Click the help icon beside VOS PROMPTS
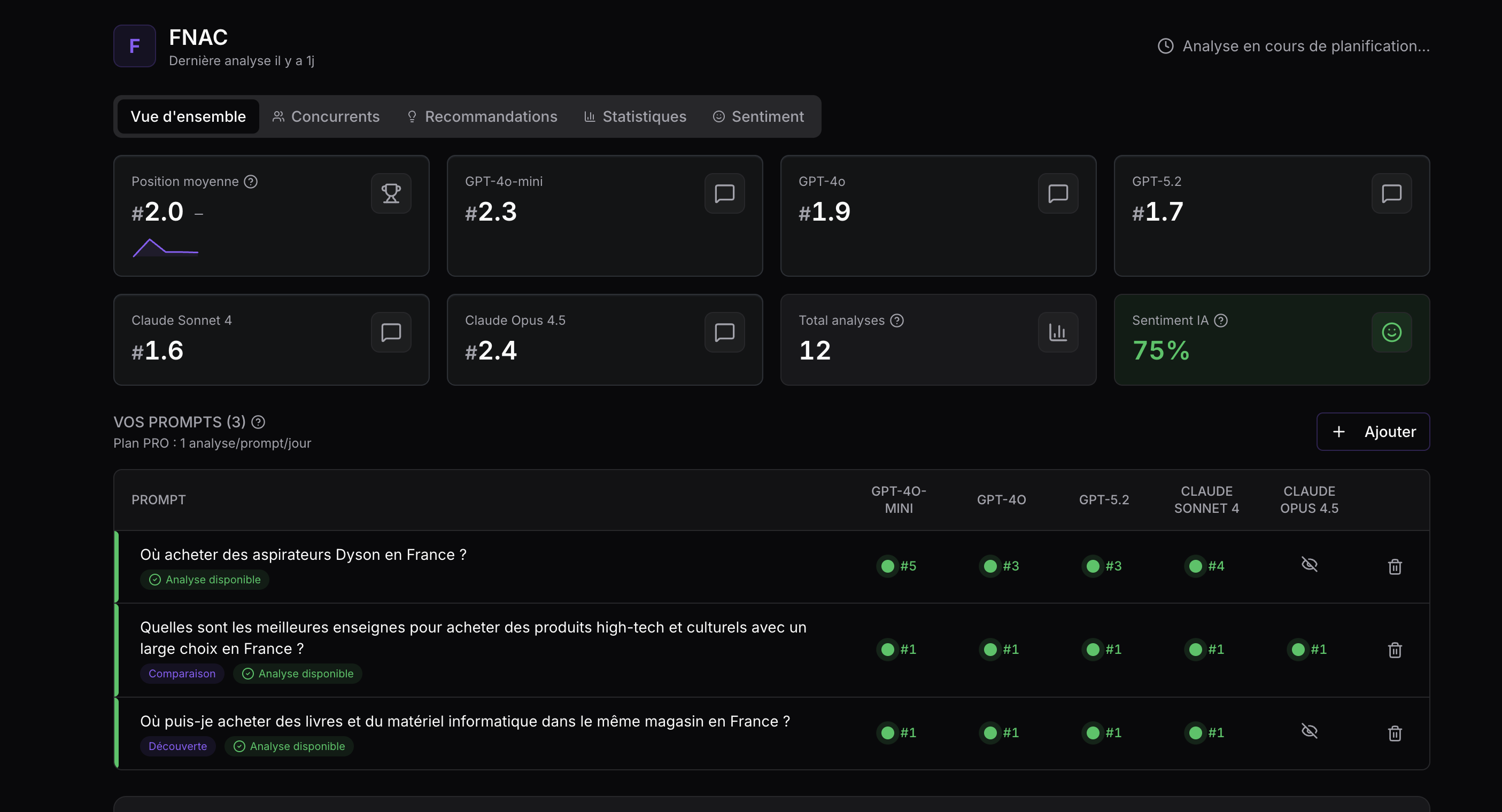The width and height of the screenshot is (1502, 812). point(258,422)
